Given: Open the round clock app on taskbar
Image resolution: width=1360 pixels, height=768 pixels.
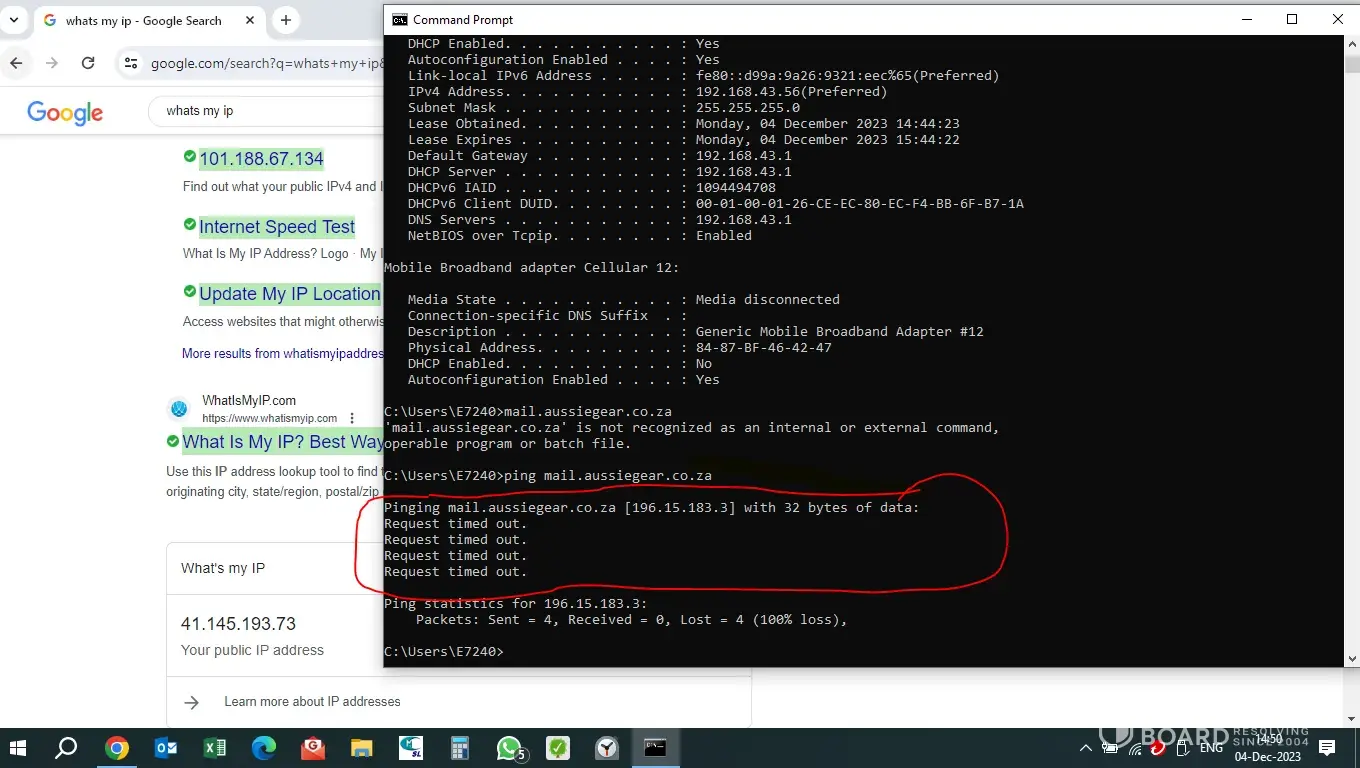Looking at the screenshot, I should (607, 747).
